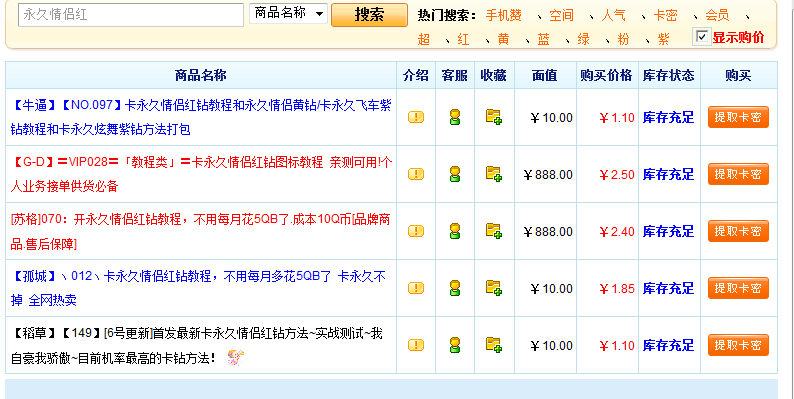The width and height of the screenshot is (794, 399).
Task: Open the 商品名称 search type dropdown
Action: tap(288, 14)
